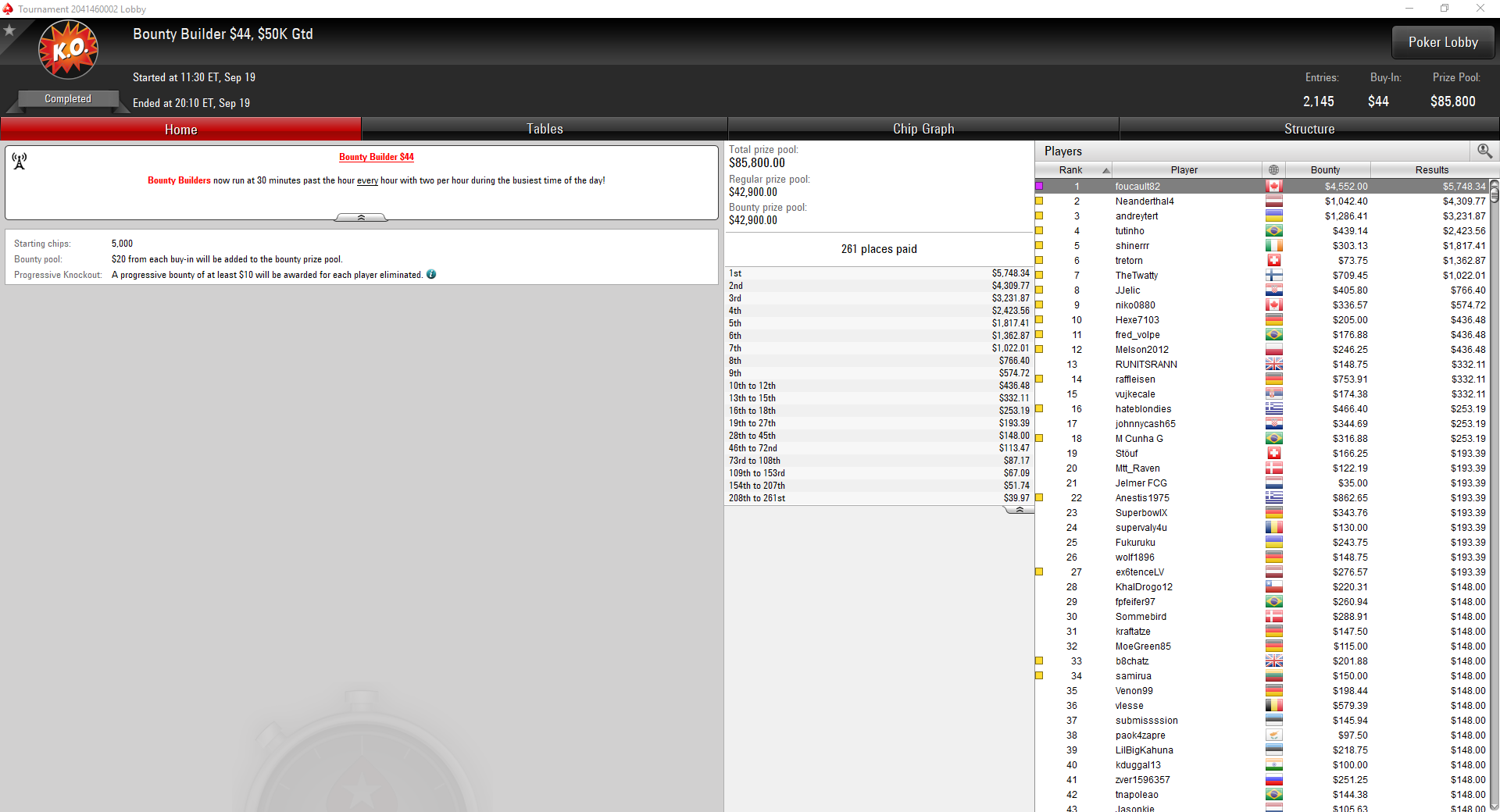The width and height of the screenshot is (1500, 812).
Task: Click the K.O. bounty tournament logo
Action: click(x=69, y=50)
